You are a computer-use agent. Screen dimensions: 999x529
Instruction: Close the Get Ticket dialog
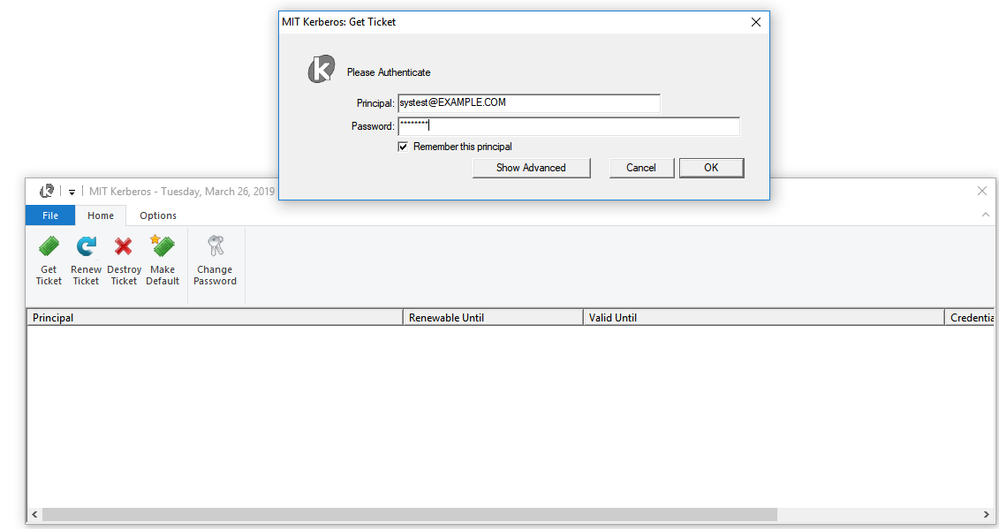(x=756, y=22)
